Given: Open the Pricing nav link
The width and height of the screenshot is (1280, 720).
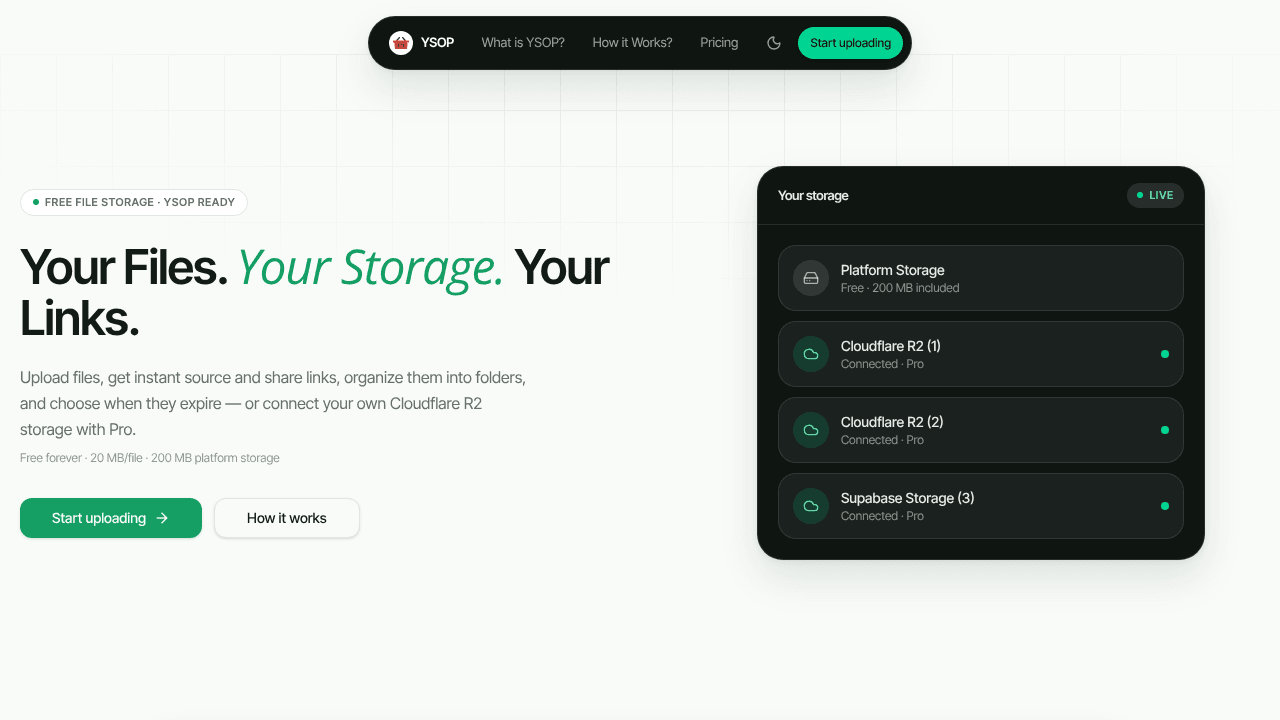Looking at the screenshot, I should (719, 43).
